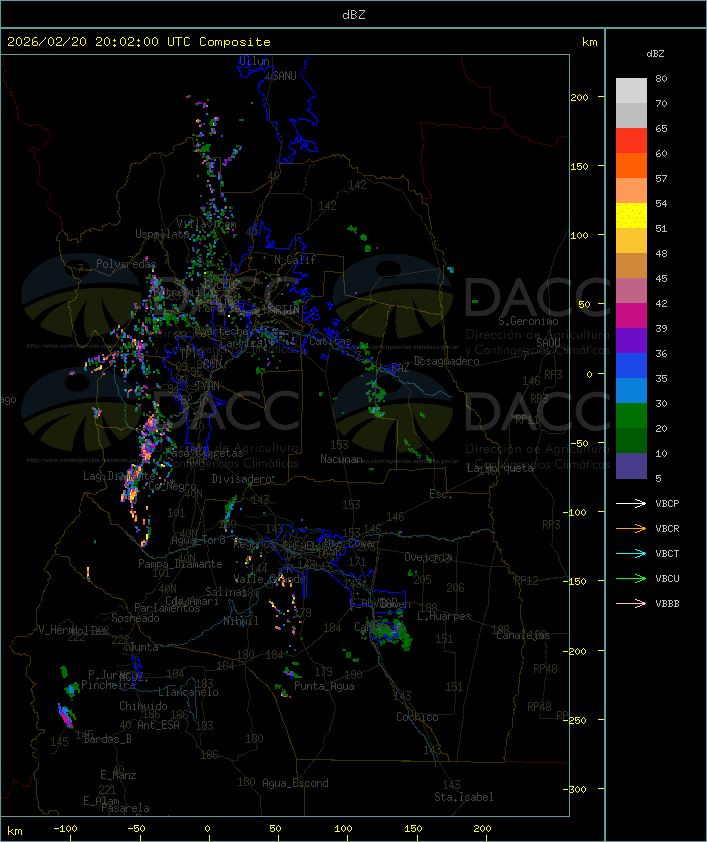707x842 pixels.
Task: Click the VBCT legend label
Action: pos(667,554)
